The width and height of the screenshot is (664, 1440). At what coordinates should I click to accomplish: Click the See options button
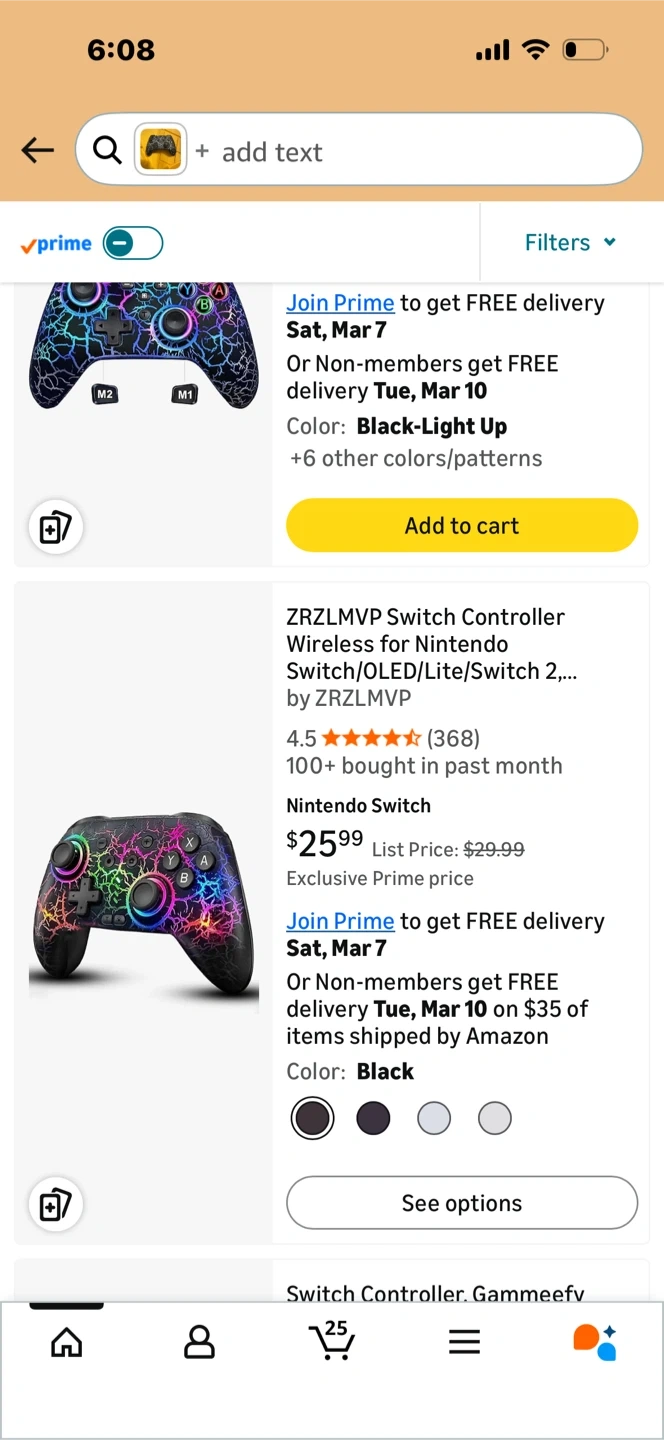pyautogui.click(x=462, y=1203)
